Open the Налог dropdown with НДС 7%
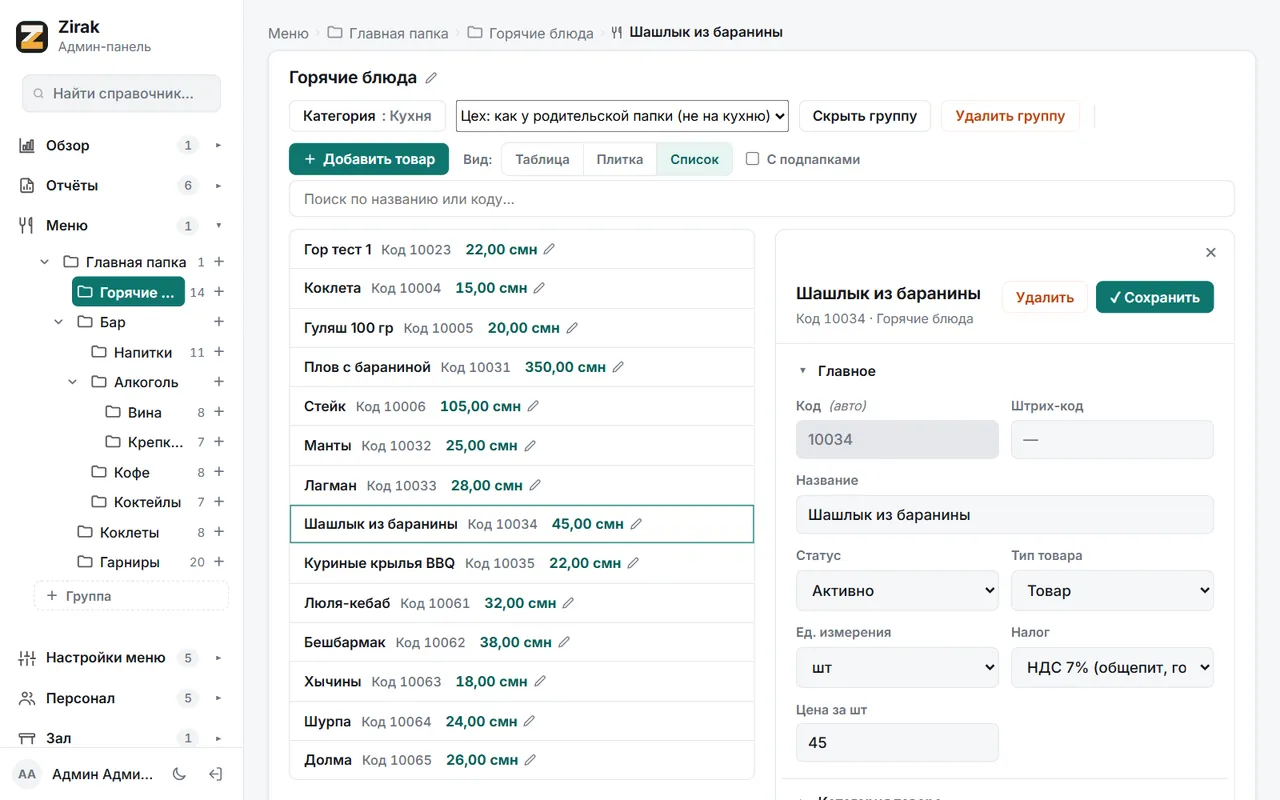1280x800 pixels. pyautogui.click(x=1112, y=667)
